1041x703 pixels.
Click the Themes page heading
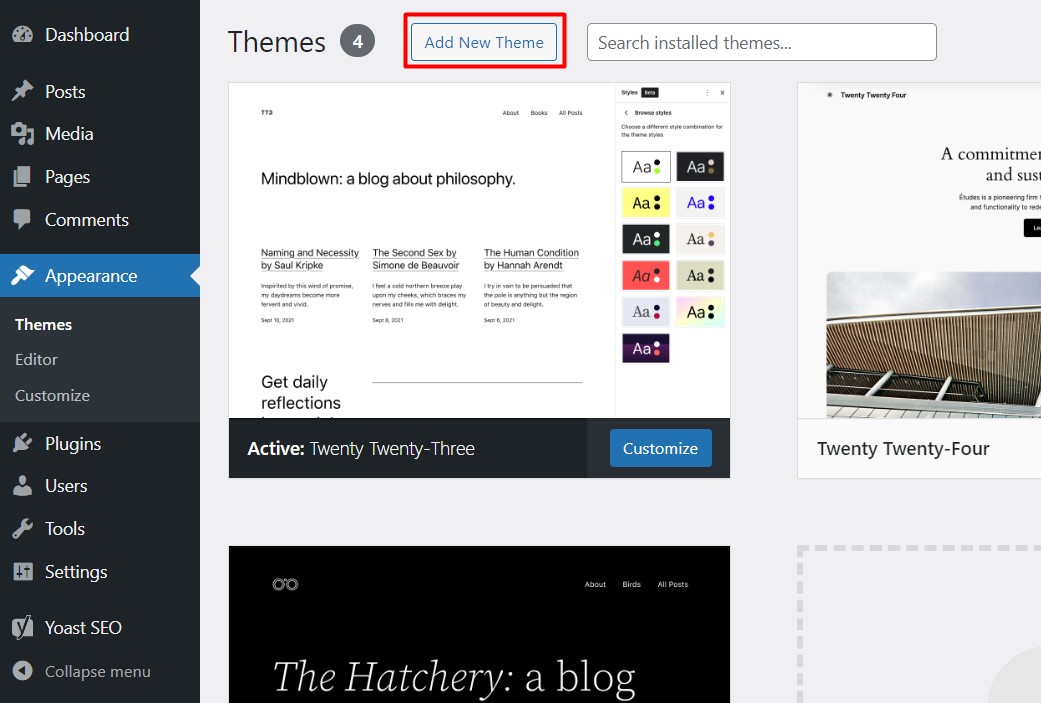pyautogui.click(x=277, y=42)
